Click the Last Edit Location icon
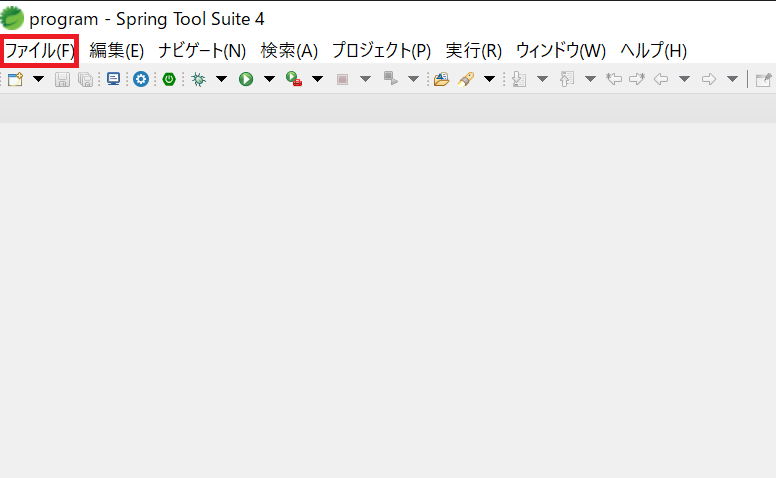The image size is (776, 478). (x=614, y=79)
